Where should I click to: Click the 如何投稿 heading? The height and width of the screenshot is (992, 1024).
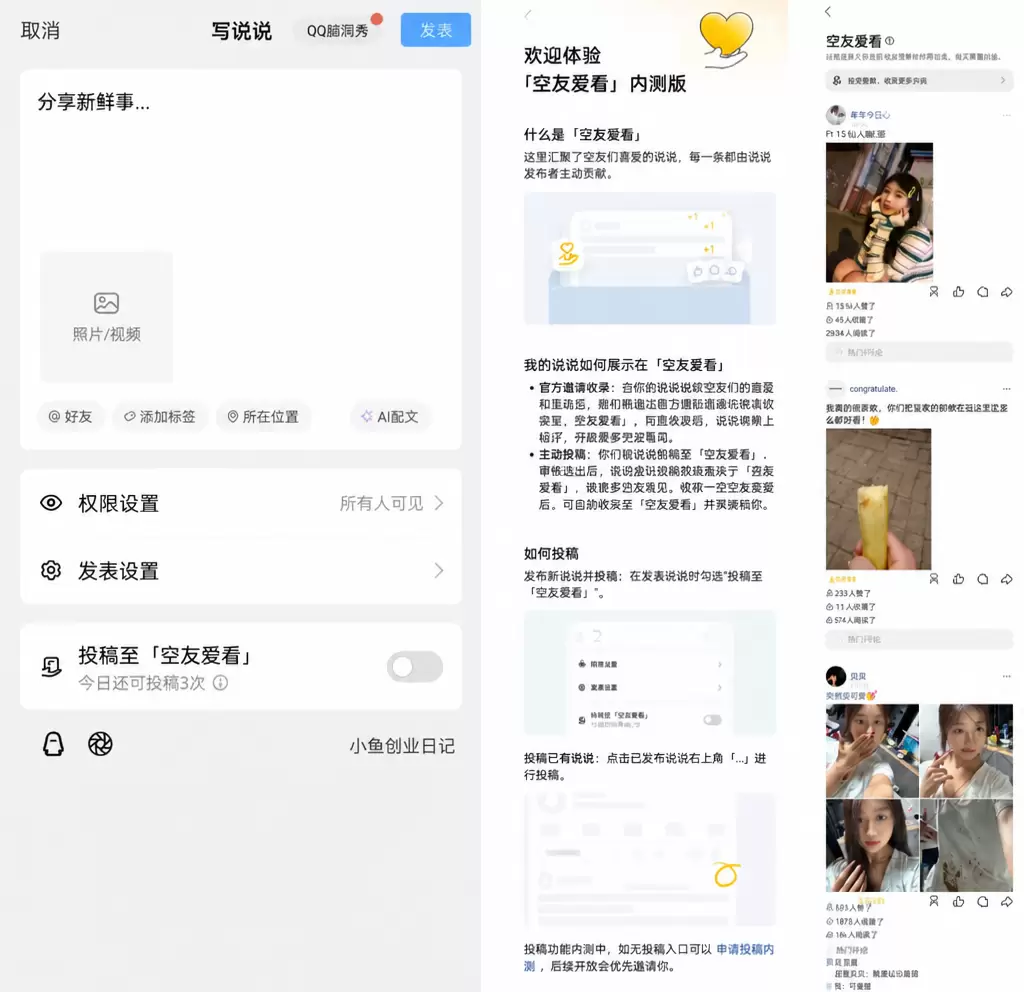point(551,554)
